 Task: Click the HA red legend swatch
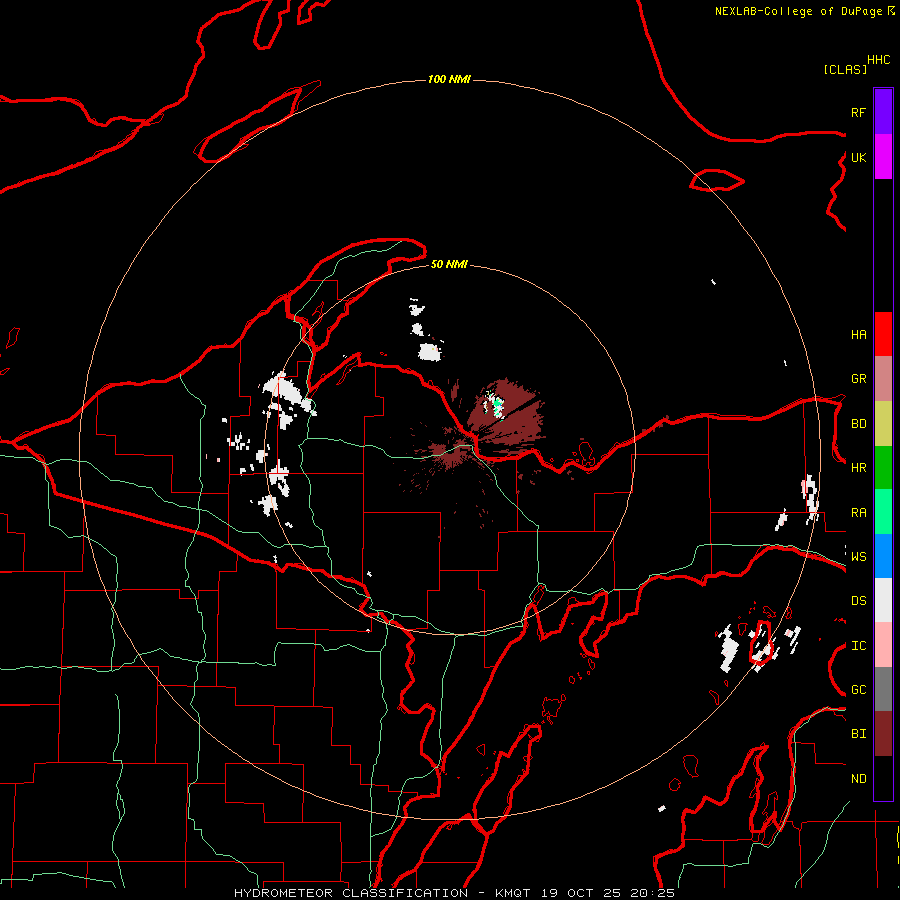click(883, 334)
